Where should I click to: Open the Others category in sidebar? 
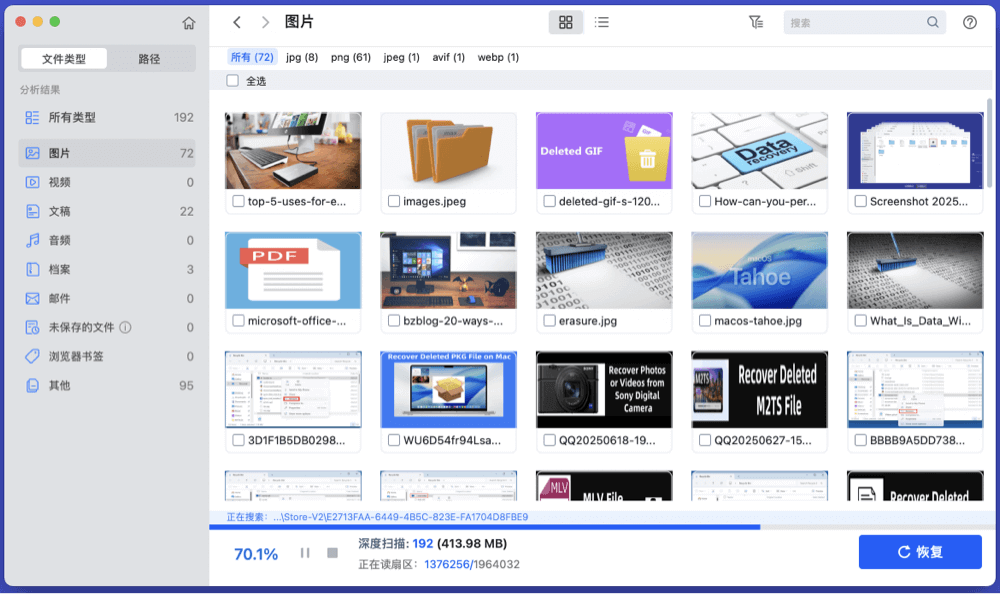point(60,386)
